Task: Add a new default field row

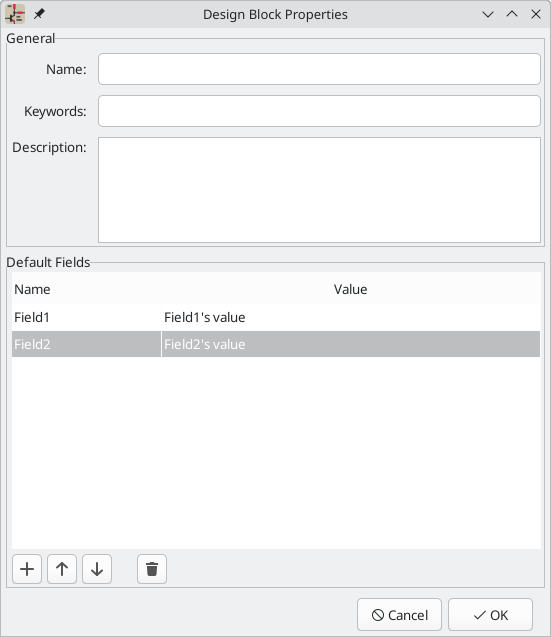Action: 27,569
